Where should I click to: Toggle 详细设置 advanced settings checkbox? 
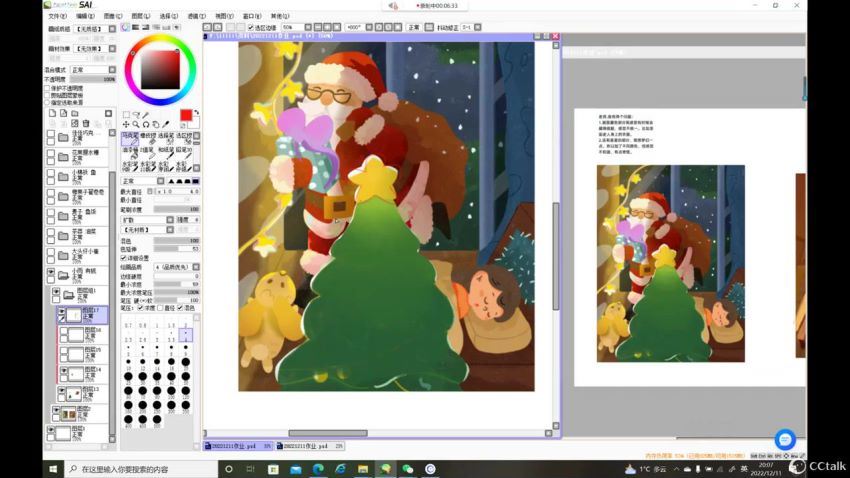tap(124, 258)
